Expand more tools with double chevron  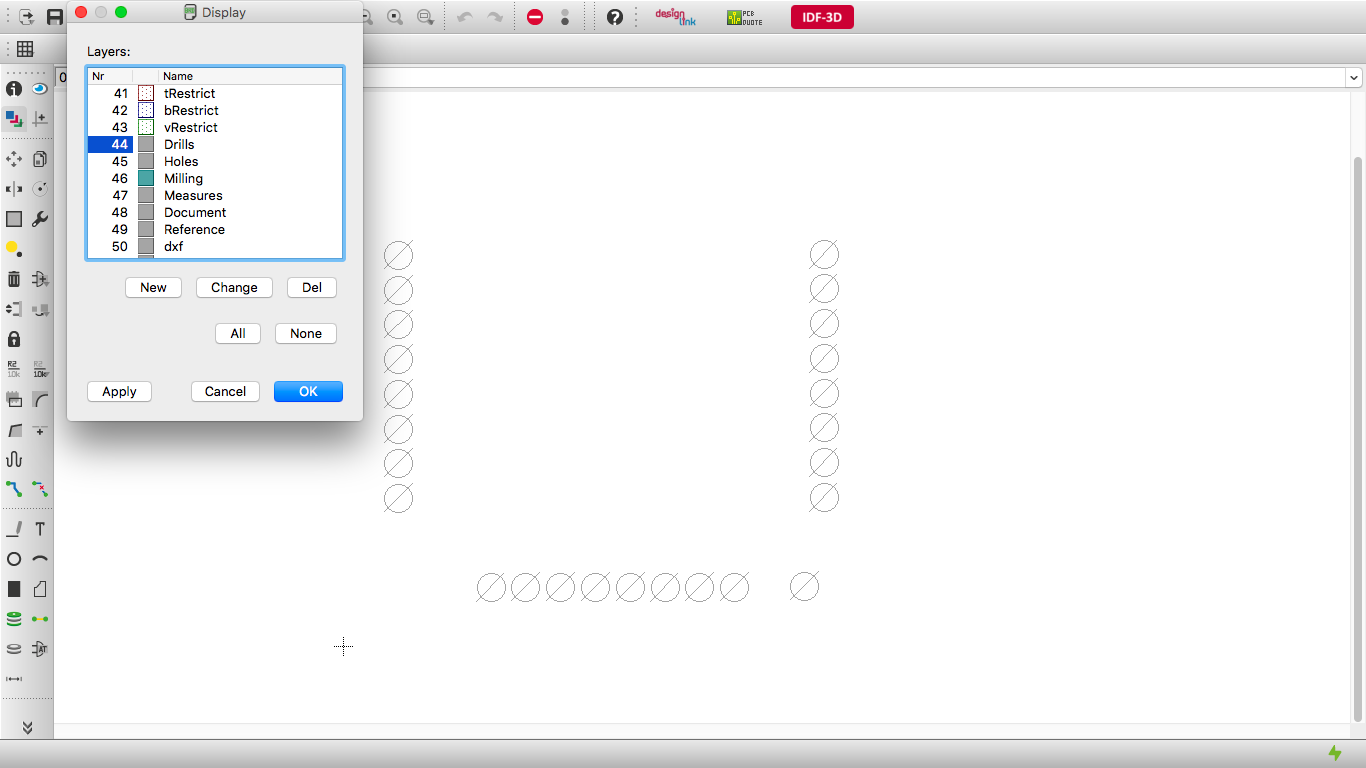tap(27, 728)
